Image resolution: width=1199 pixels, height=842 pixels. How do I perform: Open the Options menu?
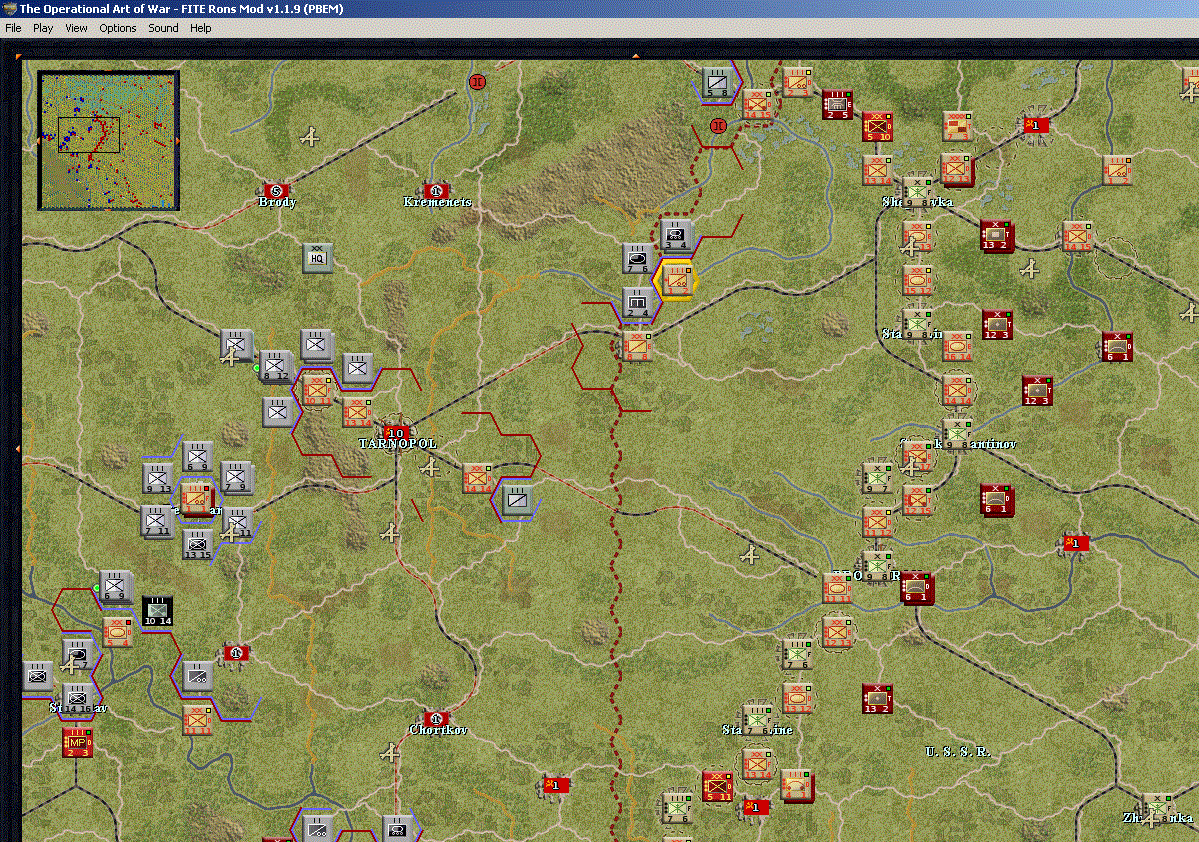click(x=118, y=28)
